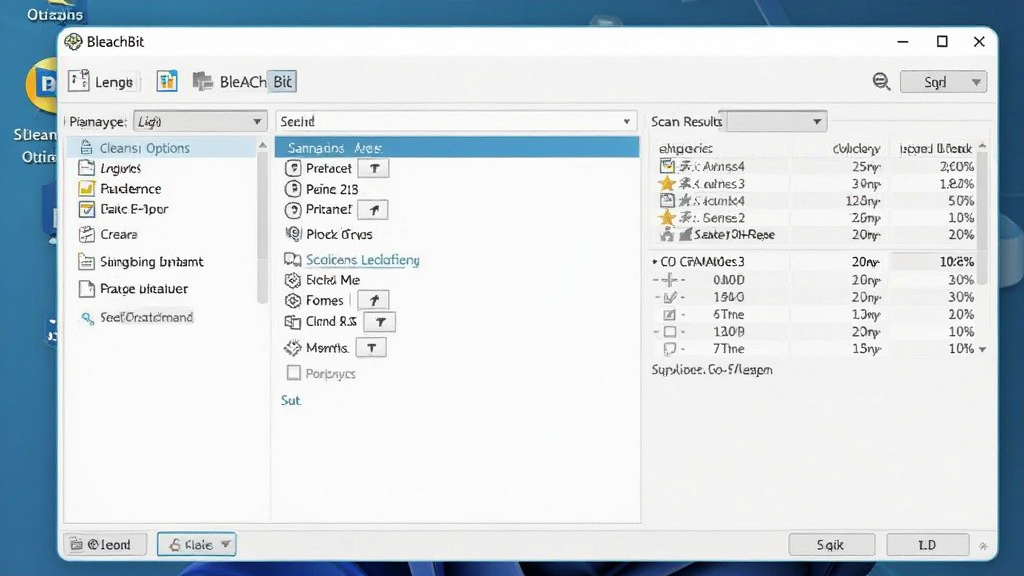Toggle the Arnes4 row checkbox icon
The image size is (1024, 576).
click(x=667, y=166)
